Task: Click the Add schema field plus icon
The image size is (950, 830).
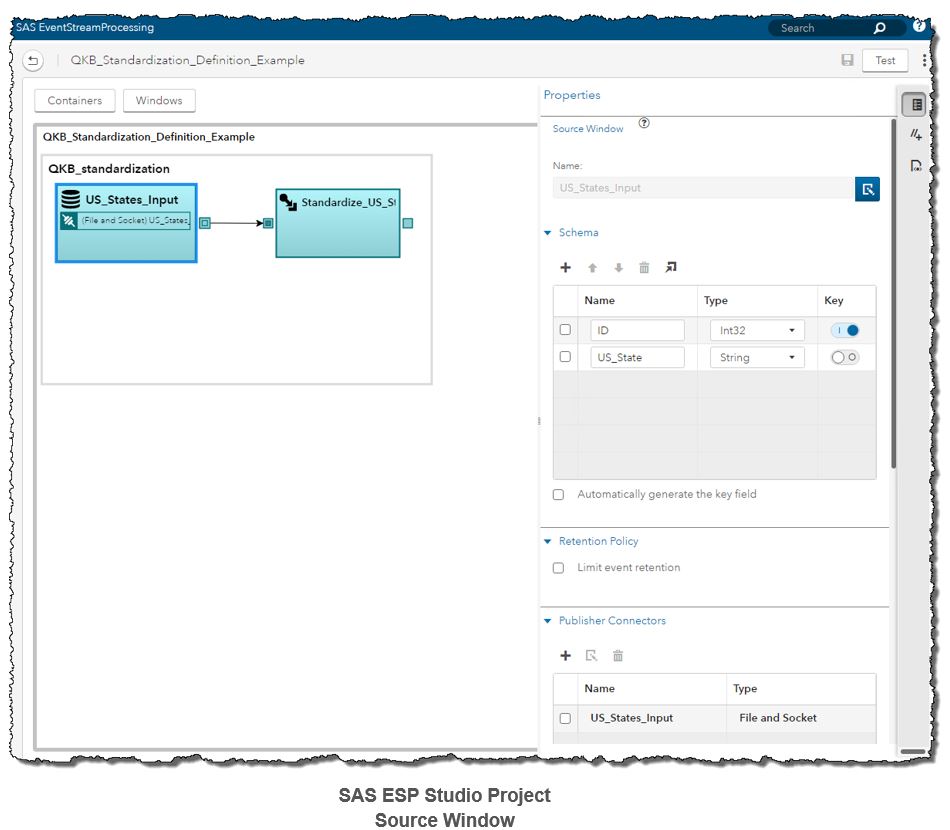Action: (565, 268)
